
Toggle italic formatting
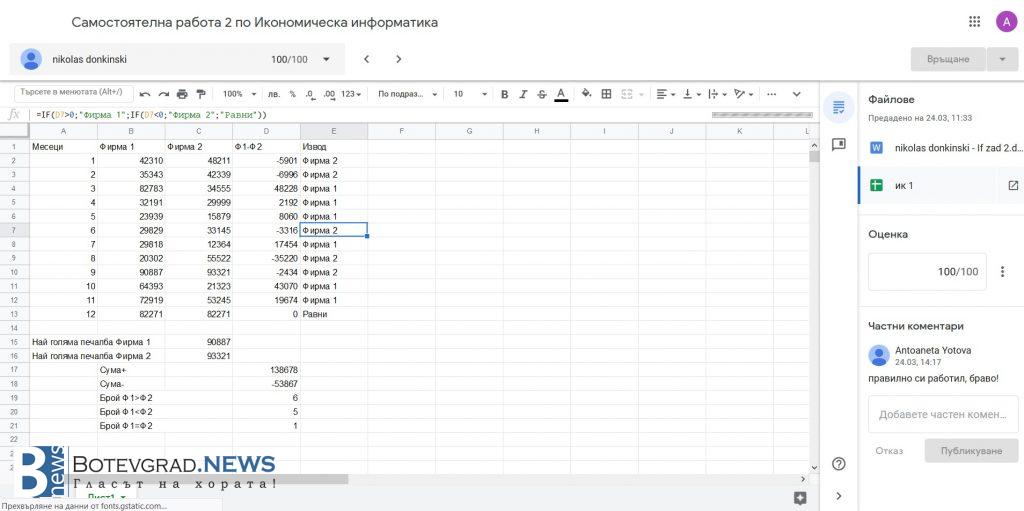[x=523, y=94]
